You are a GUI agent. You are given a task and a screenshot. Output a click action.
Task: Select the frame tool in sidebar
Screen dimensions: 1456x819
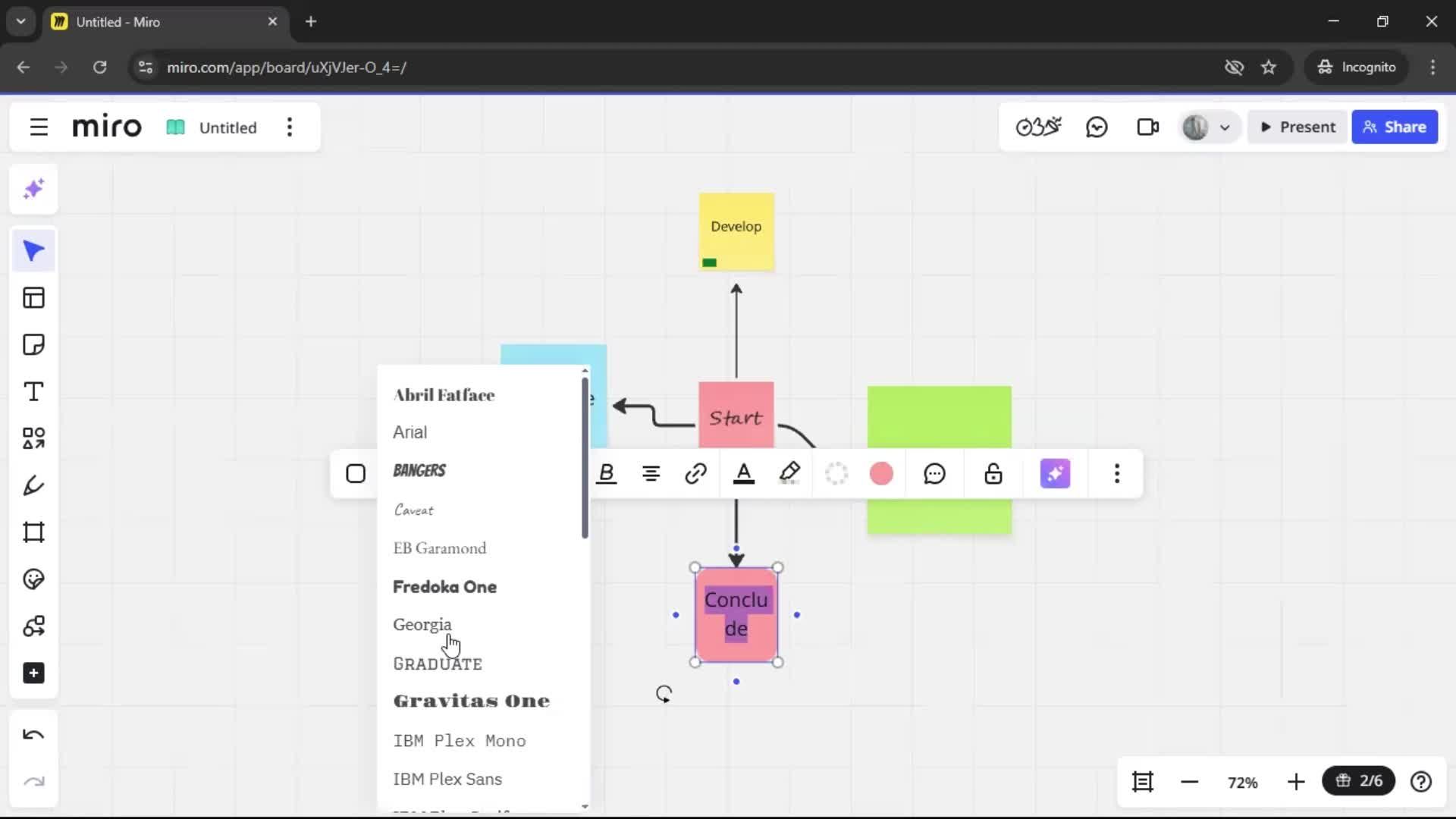coord(33,532)
